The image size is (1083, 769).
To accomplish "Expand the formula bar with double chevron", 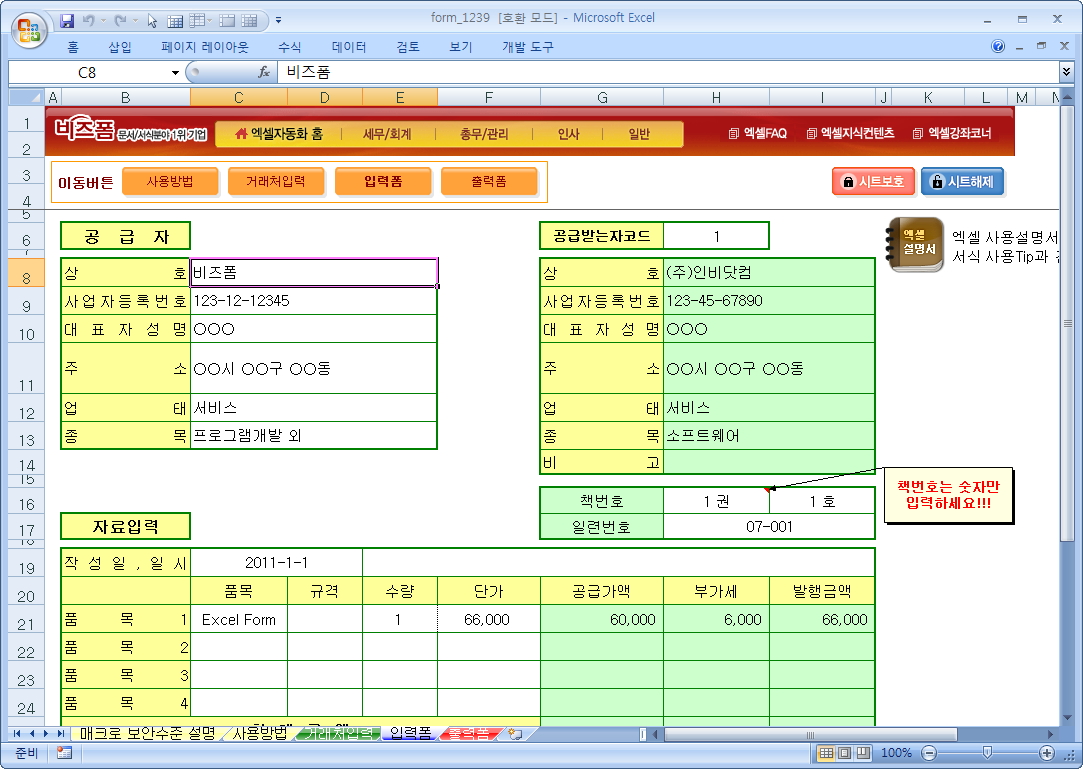I will (1066, 72).
